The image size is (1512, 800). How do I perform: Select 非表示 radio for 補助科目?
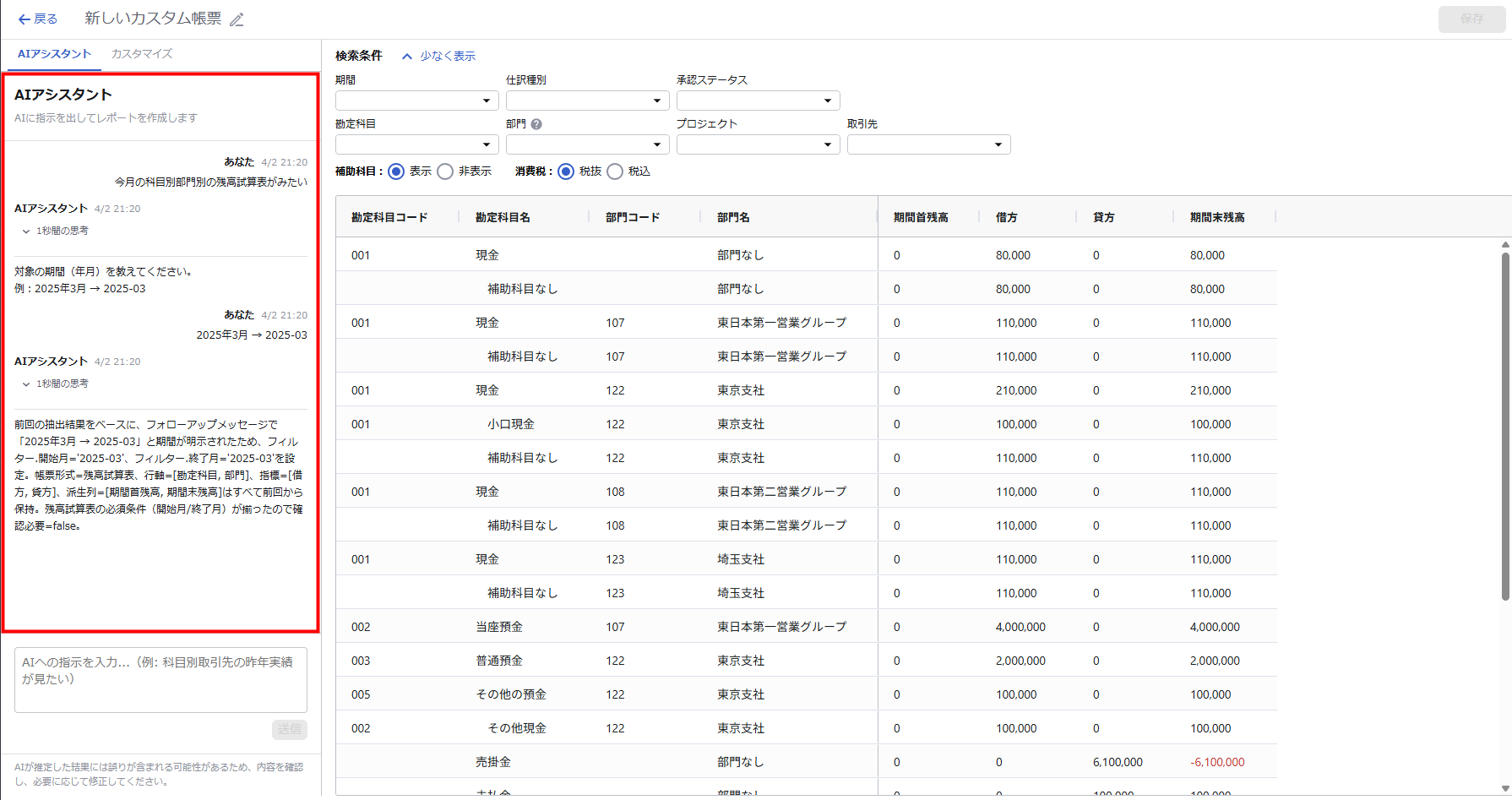click(445, 171)
